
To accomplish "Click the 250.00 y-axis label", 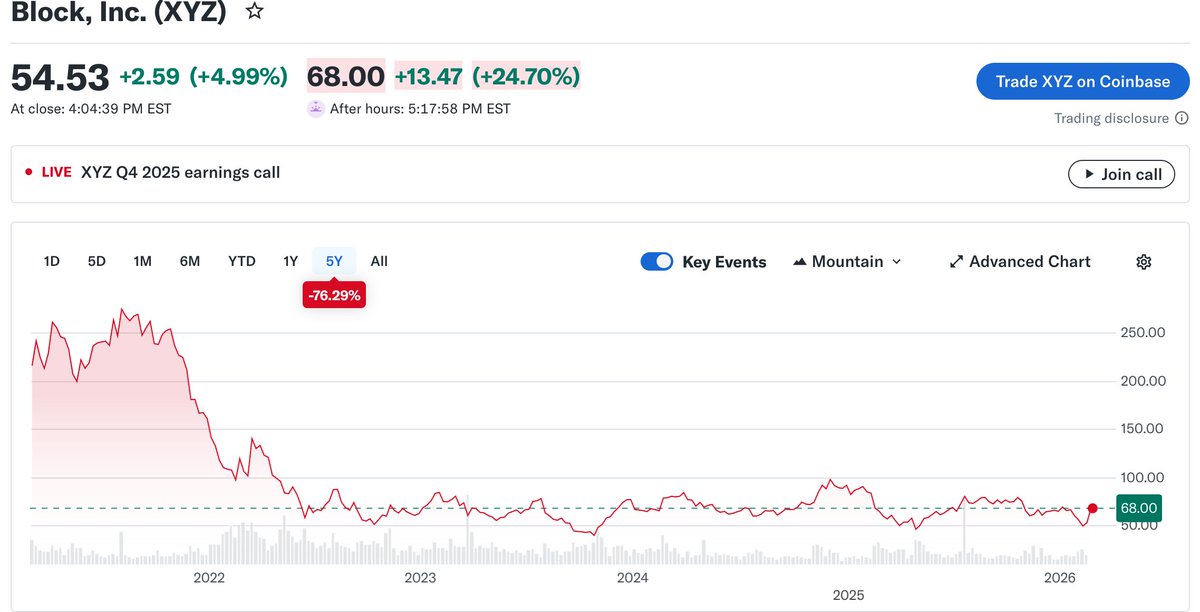I will 1144,332.
